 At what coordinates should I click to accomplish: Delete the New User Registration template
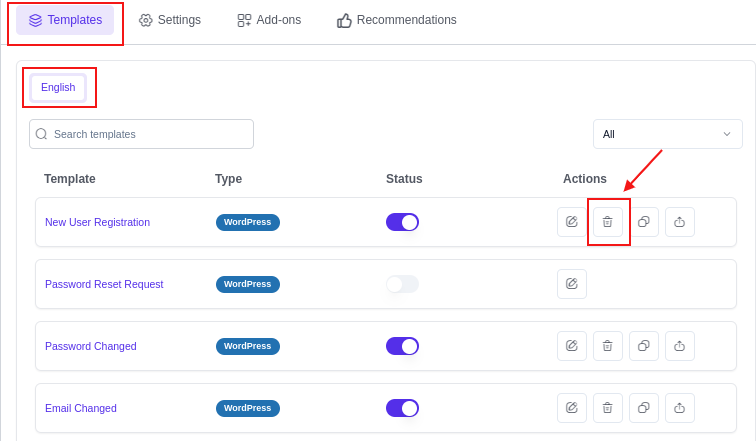[x=608, y=222]
